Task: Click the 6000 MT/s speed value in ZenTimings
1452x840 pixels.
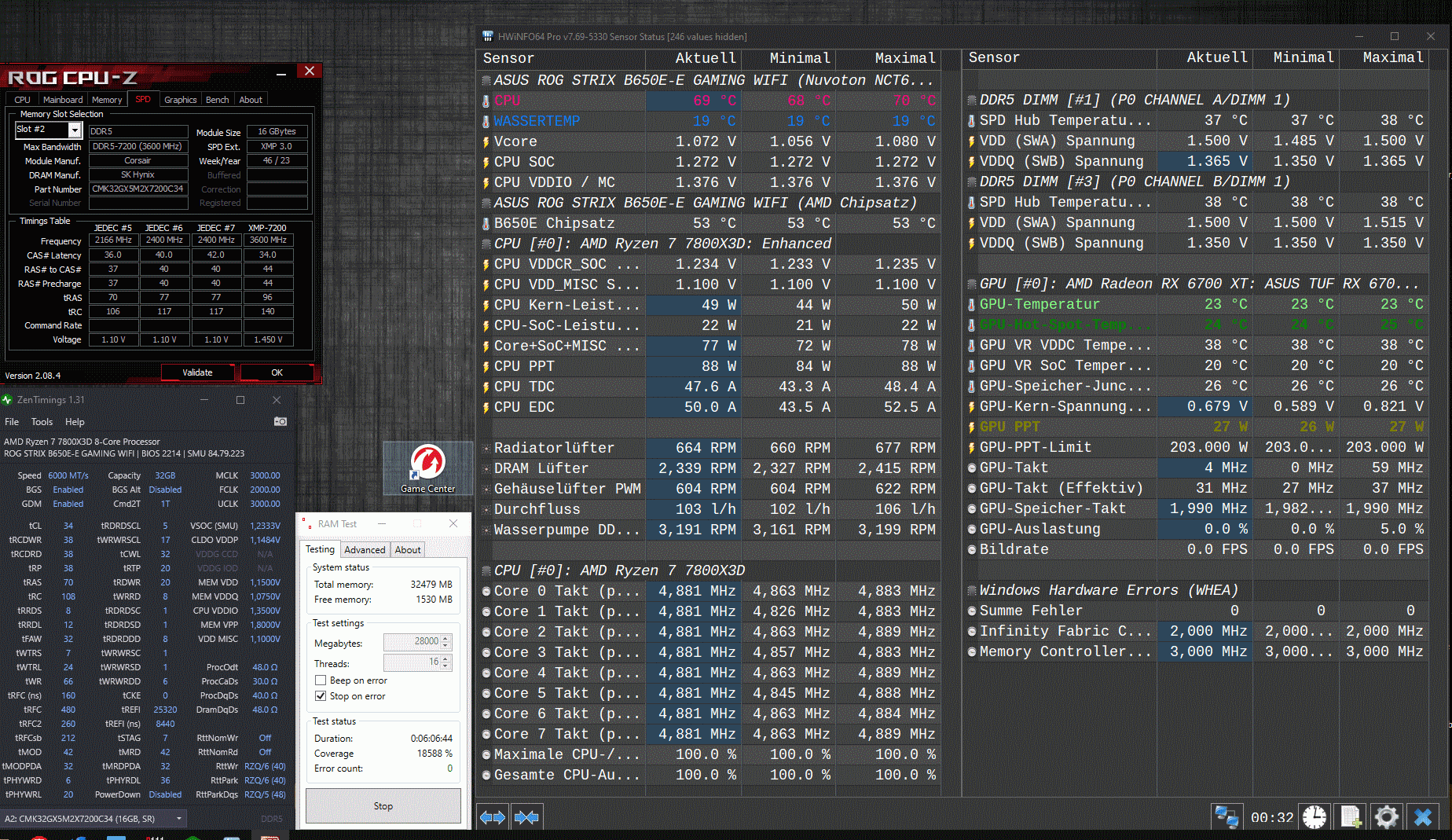Action: (x=68, y=475)
